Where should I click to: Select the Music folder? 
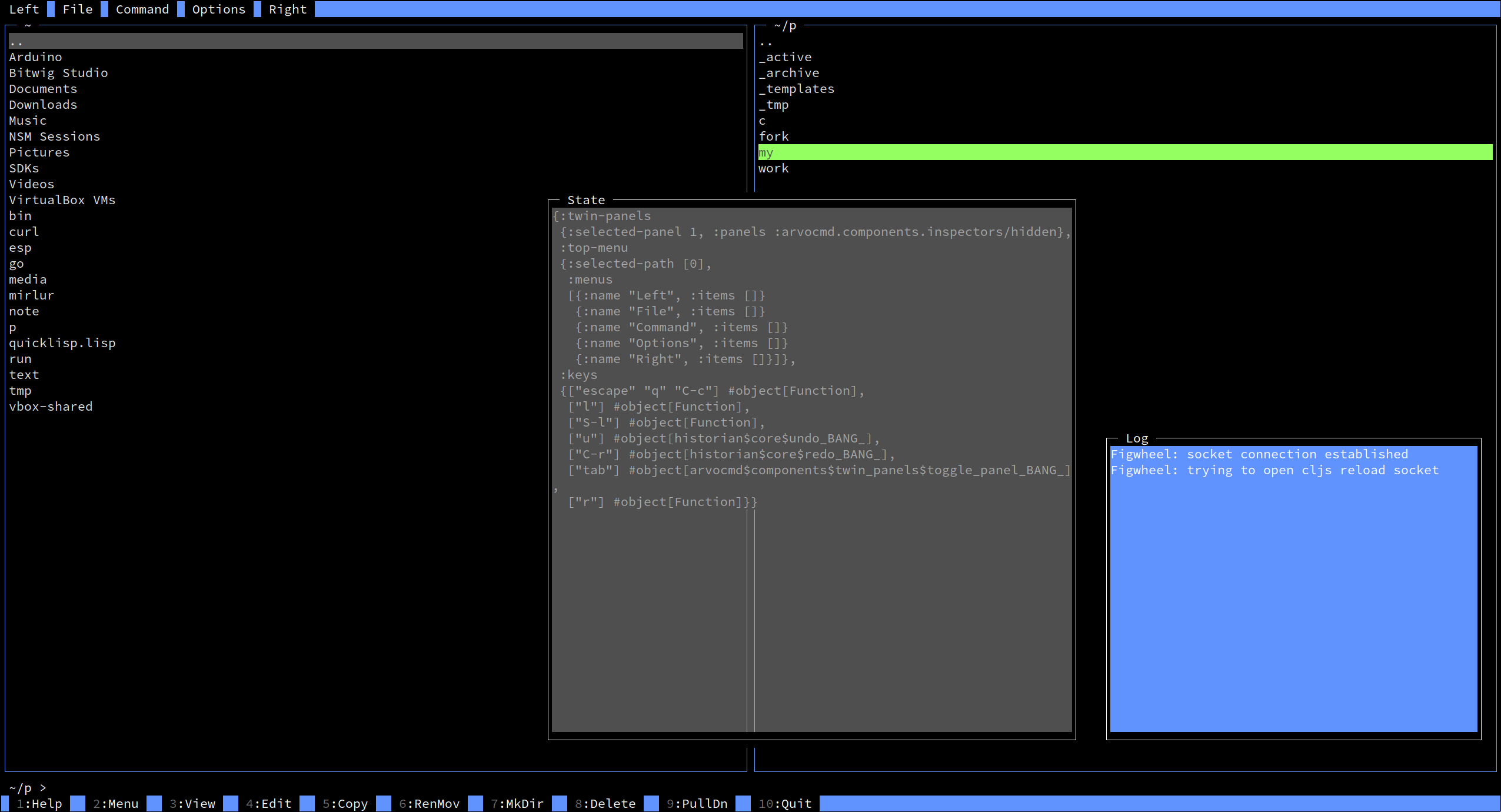(x=28, y=121)
